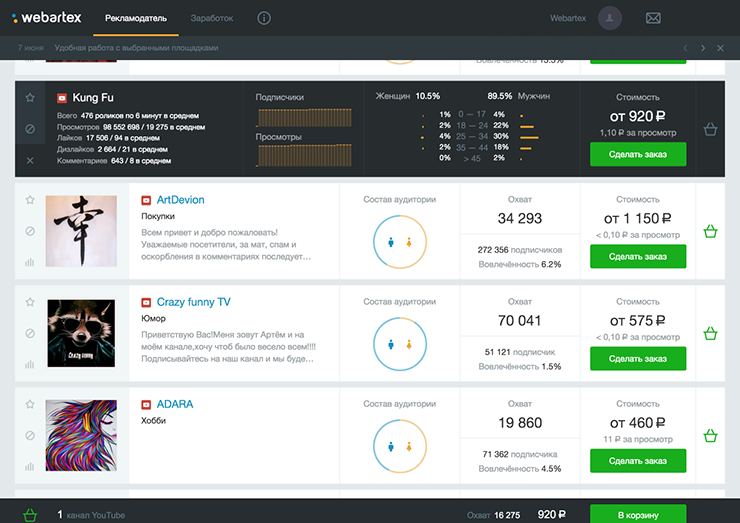Switch to the Заработок tab

pyautogui.click(x=212, y=18)
